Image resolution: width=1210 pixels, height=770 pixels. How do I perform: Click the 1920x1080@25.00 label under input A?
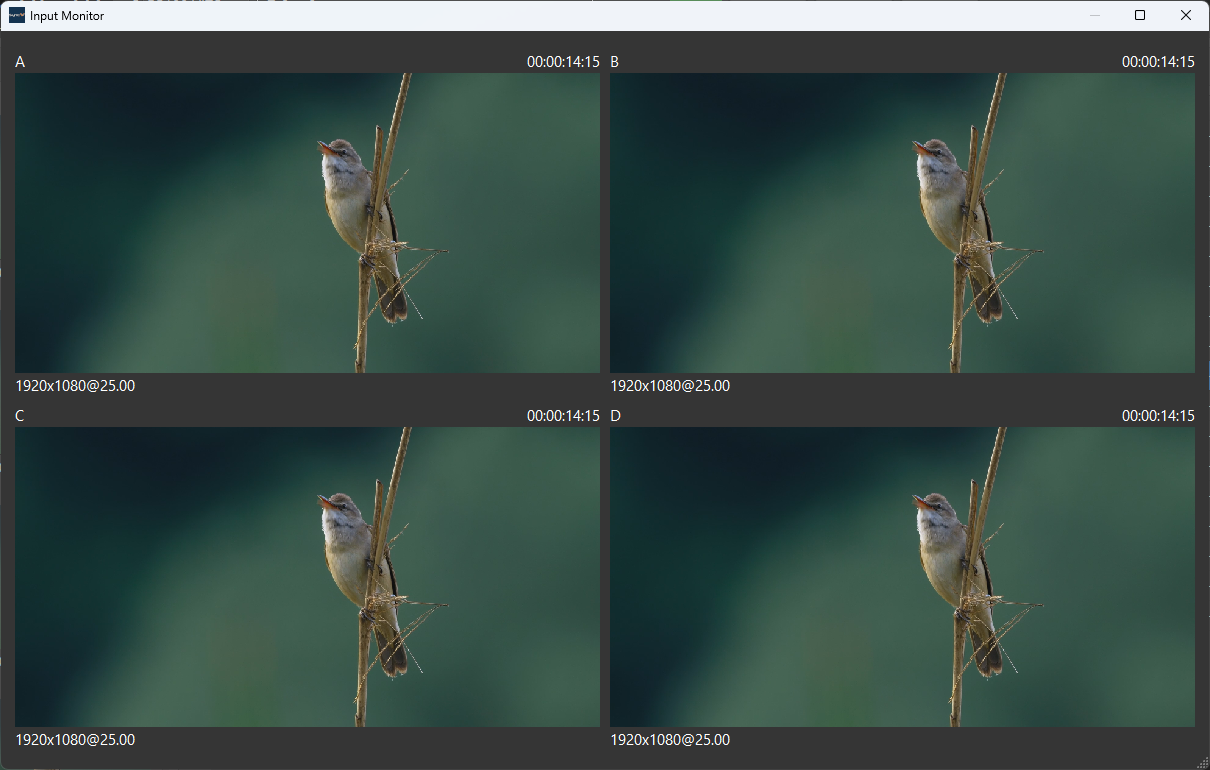[x=75, y=386]
